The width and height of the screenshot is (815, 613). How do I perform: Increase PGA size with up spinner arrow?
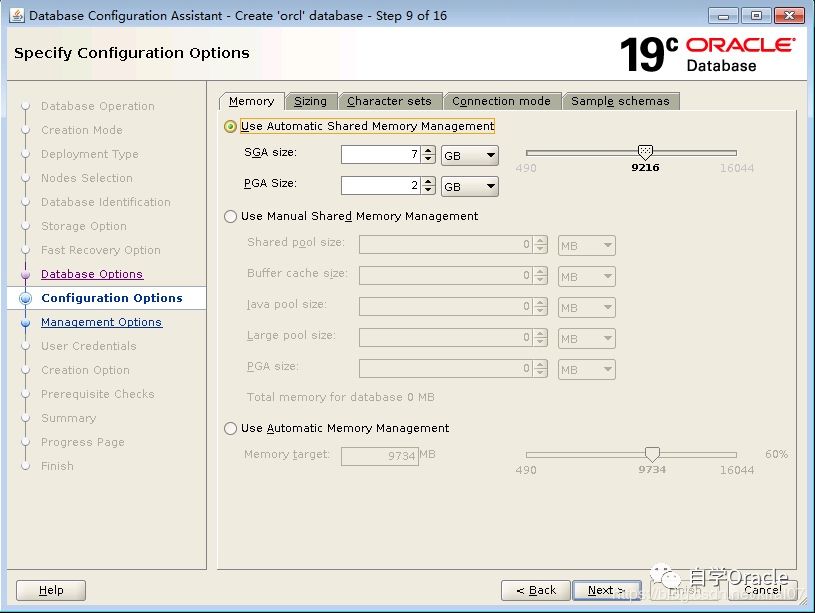(x=429, y=182)
